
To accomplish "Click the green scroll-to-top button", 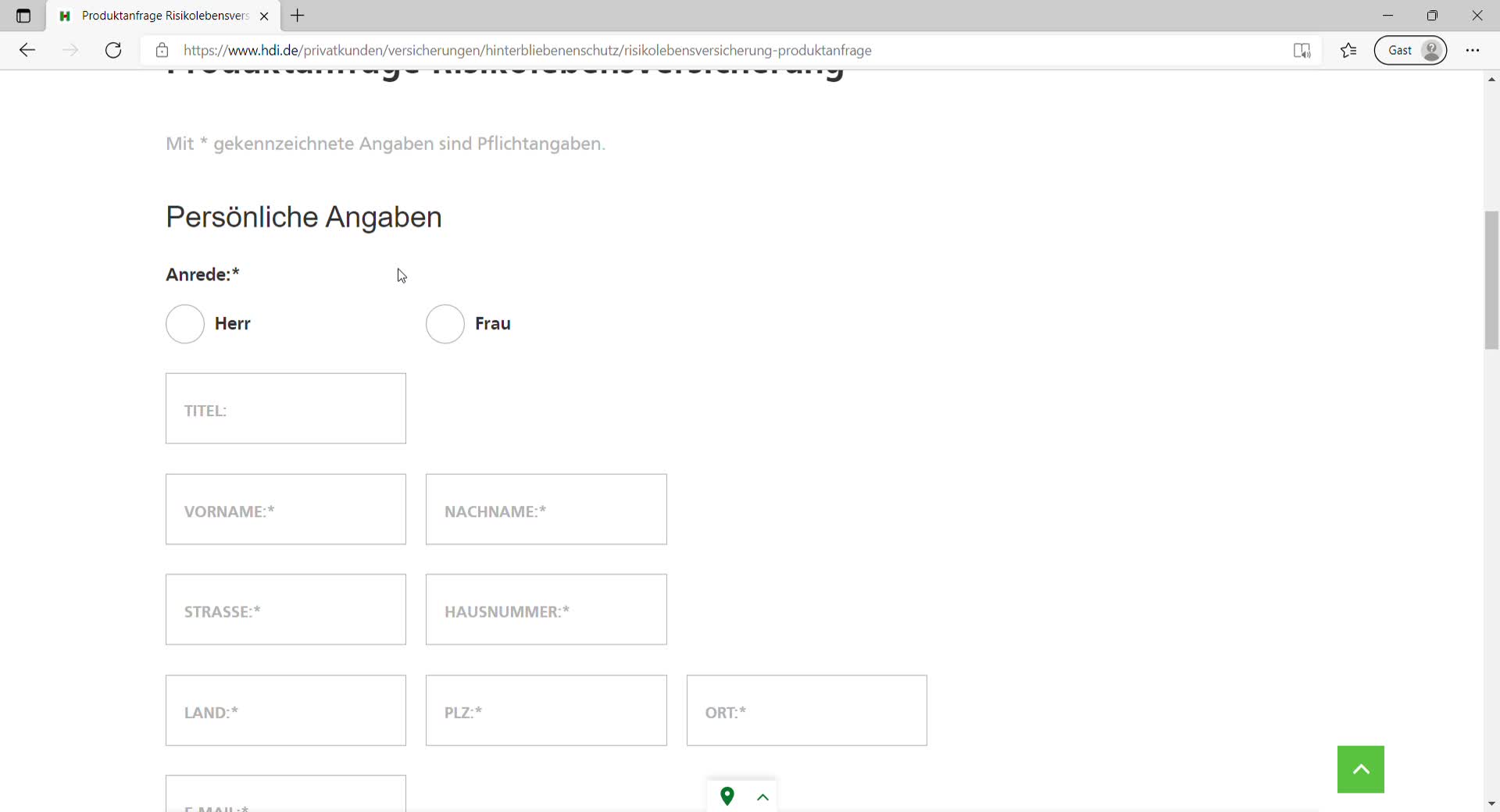I will pos(1360,769).
